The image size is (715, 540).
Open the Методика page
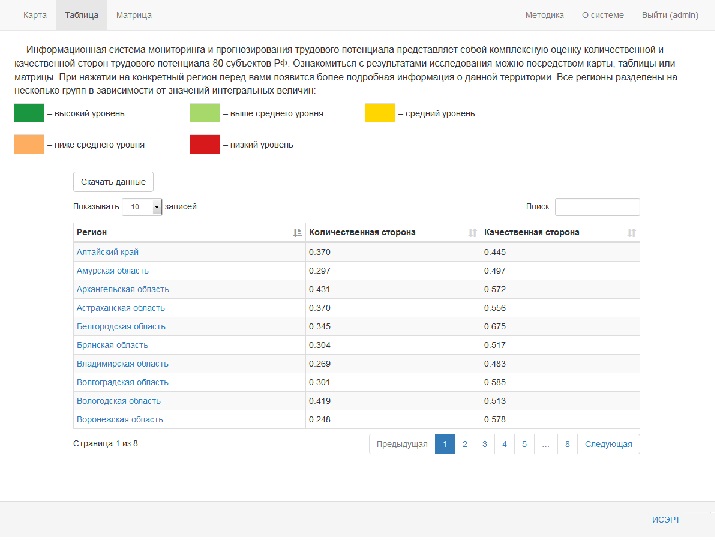coord(544,15)
